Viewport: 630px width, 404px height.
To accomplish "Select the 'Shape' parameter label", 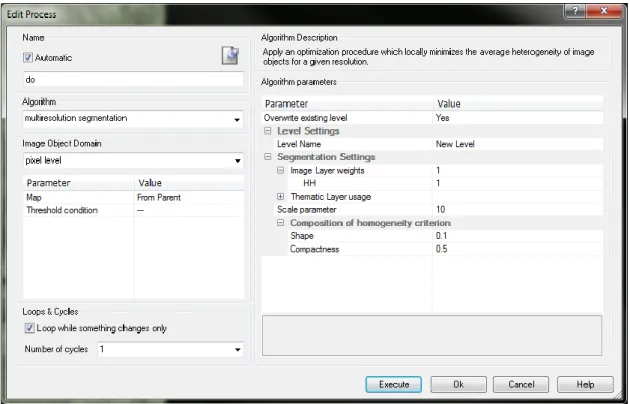I will point(302,236).
